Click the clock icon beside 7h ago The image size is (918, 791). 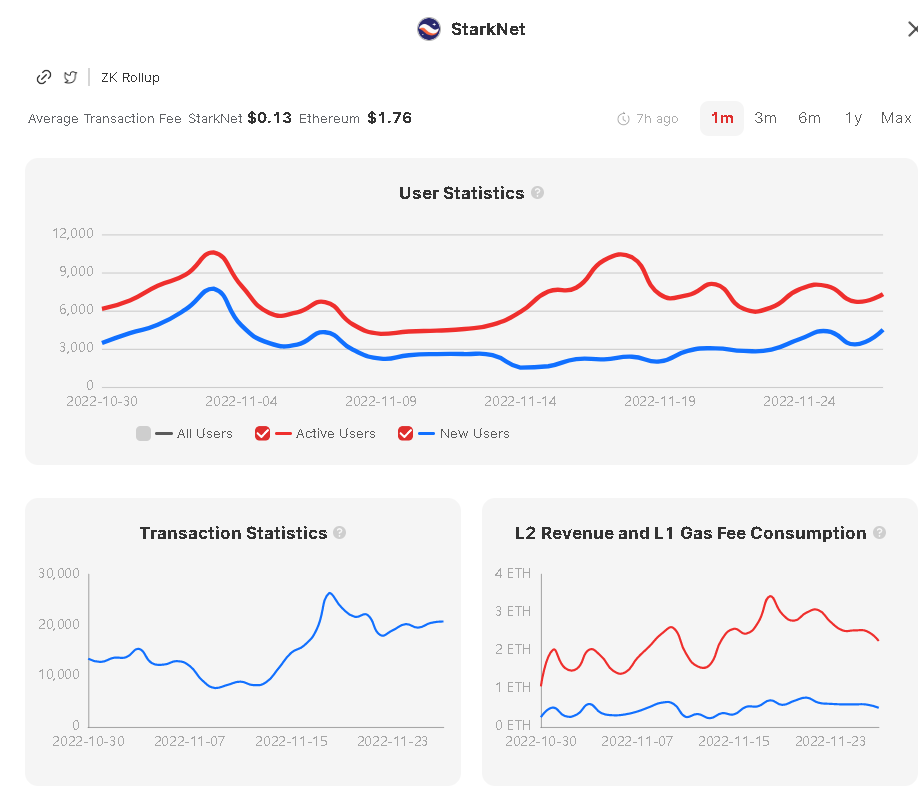624,119
